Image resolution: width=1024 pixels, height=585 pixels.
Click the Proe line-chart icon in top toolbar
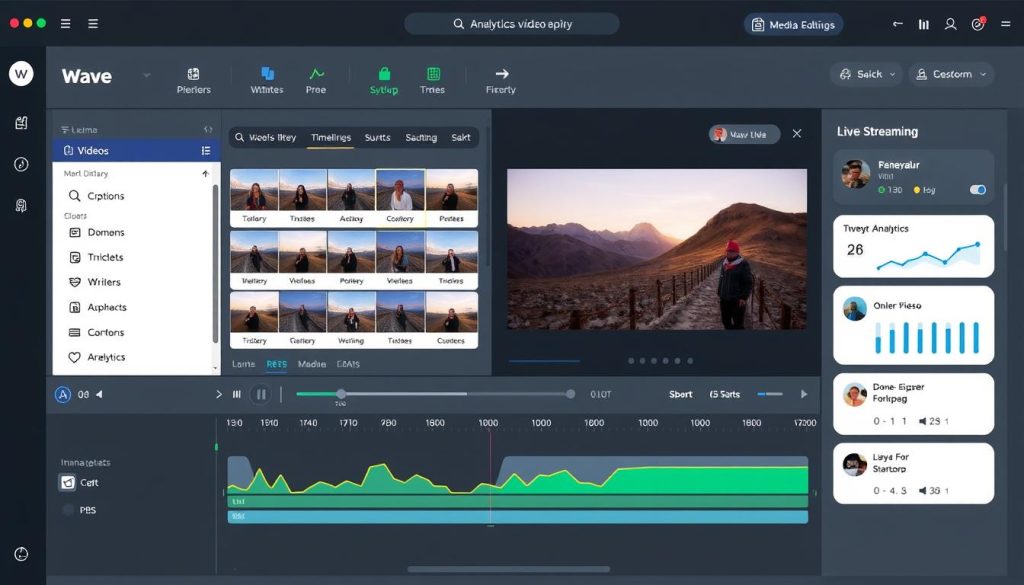point(316,73)
